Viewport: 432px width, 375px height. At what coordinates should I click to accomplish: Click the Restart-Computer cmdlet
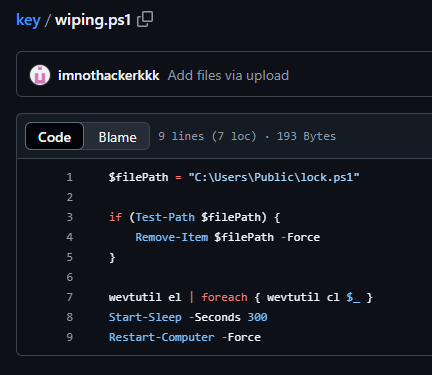162,337
